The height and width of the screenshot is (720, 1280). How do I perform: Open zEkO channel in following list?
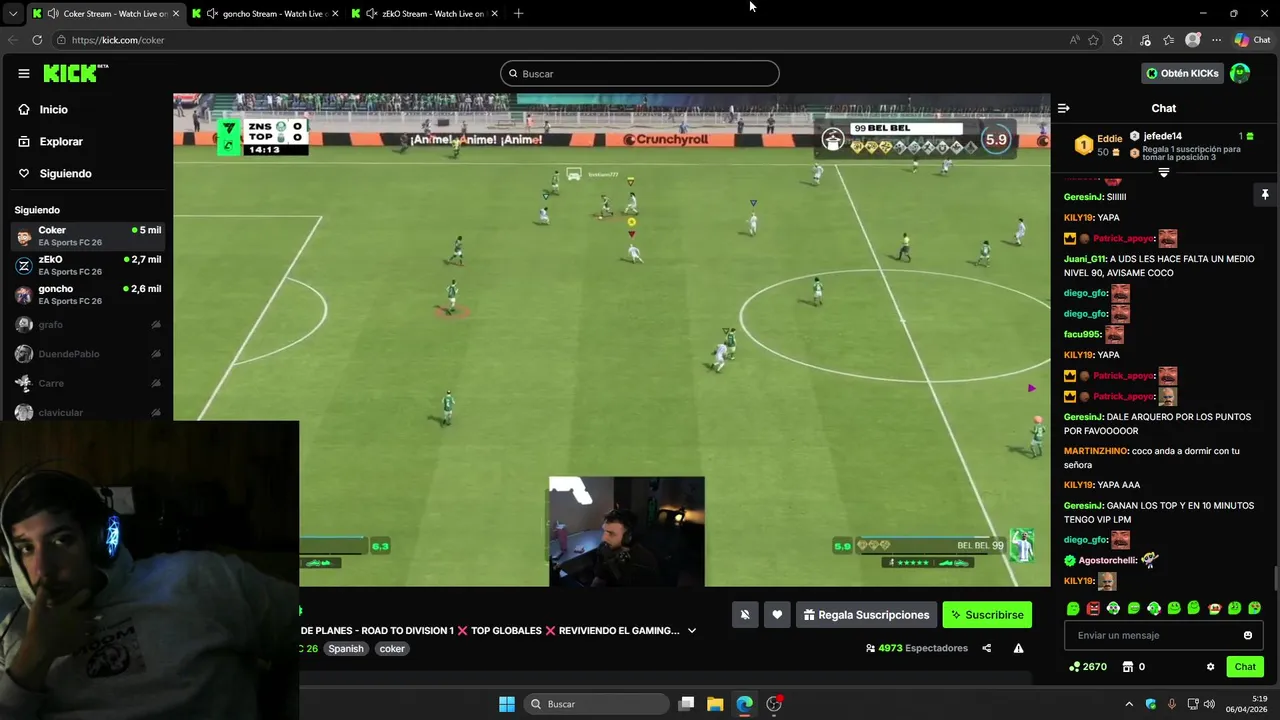coord(89,265)
